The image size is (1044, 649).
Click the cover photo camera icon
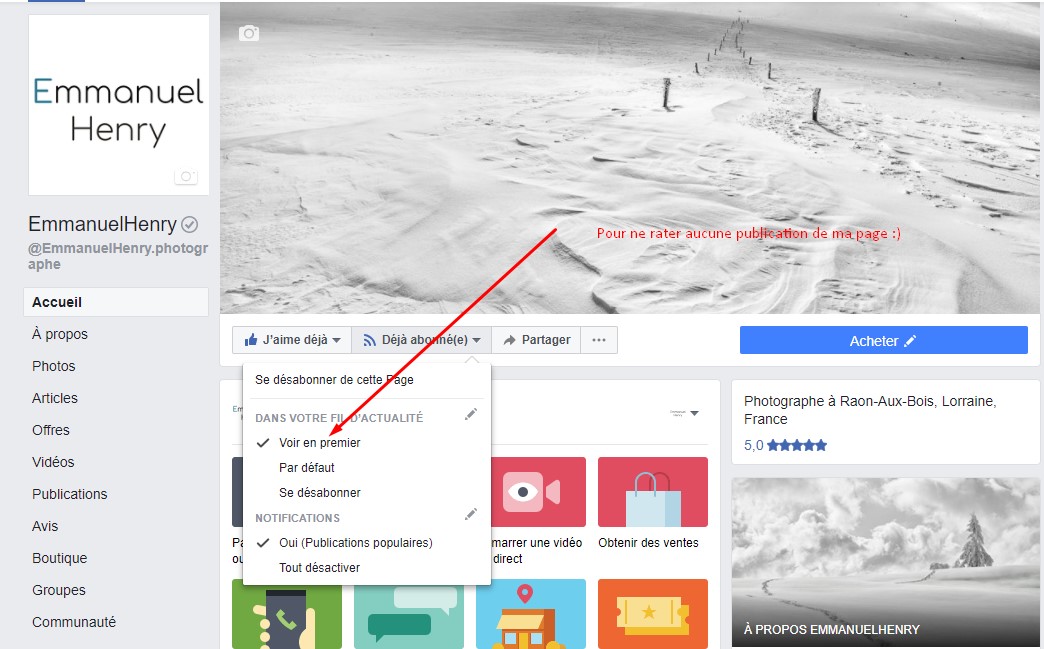pyautogui.click(x=249, y=33)
